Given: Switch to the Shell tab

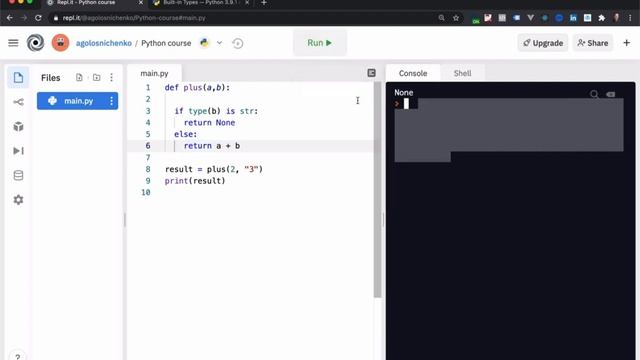Looking at the screenshot, I should click(462, 73).
